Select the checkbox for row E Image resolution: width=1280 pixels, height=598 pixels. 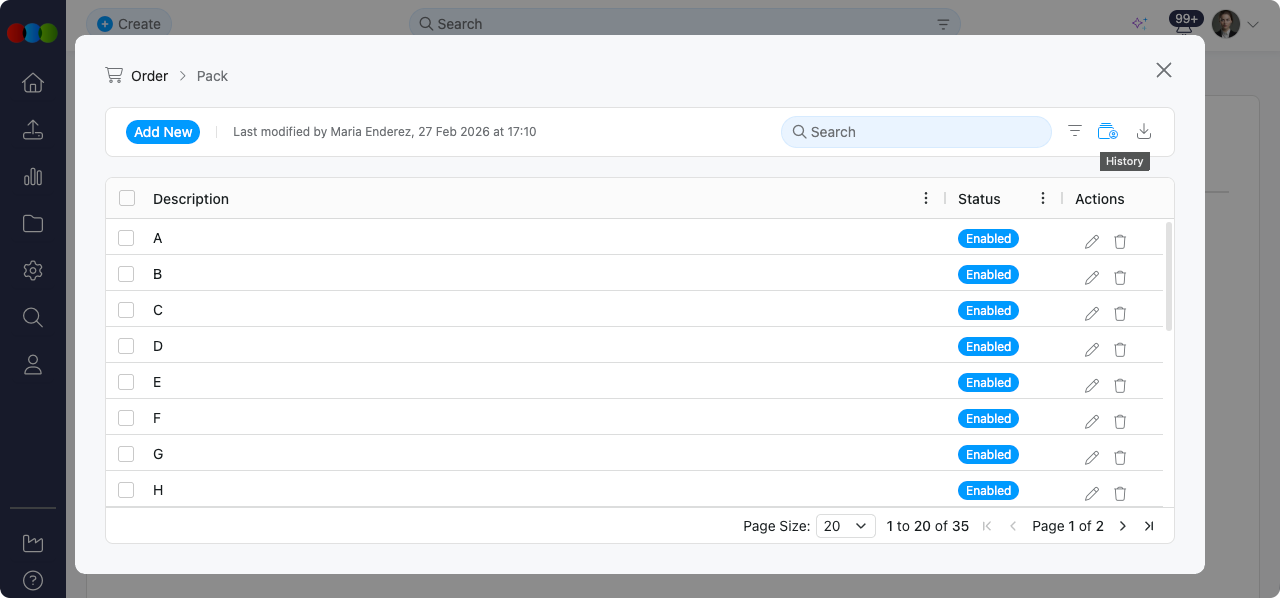(x=126, y=382)
